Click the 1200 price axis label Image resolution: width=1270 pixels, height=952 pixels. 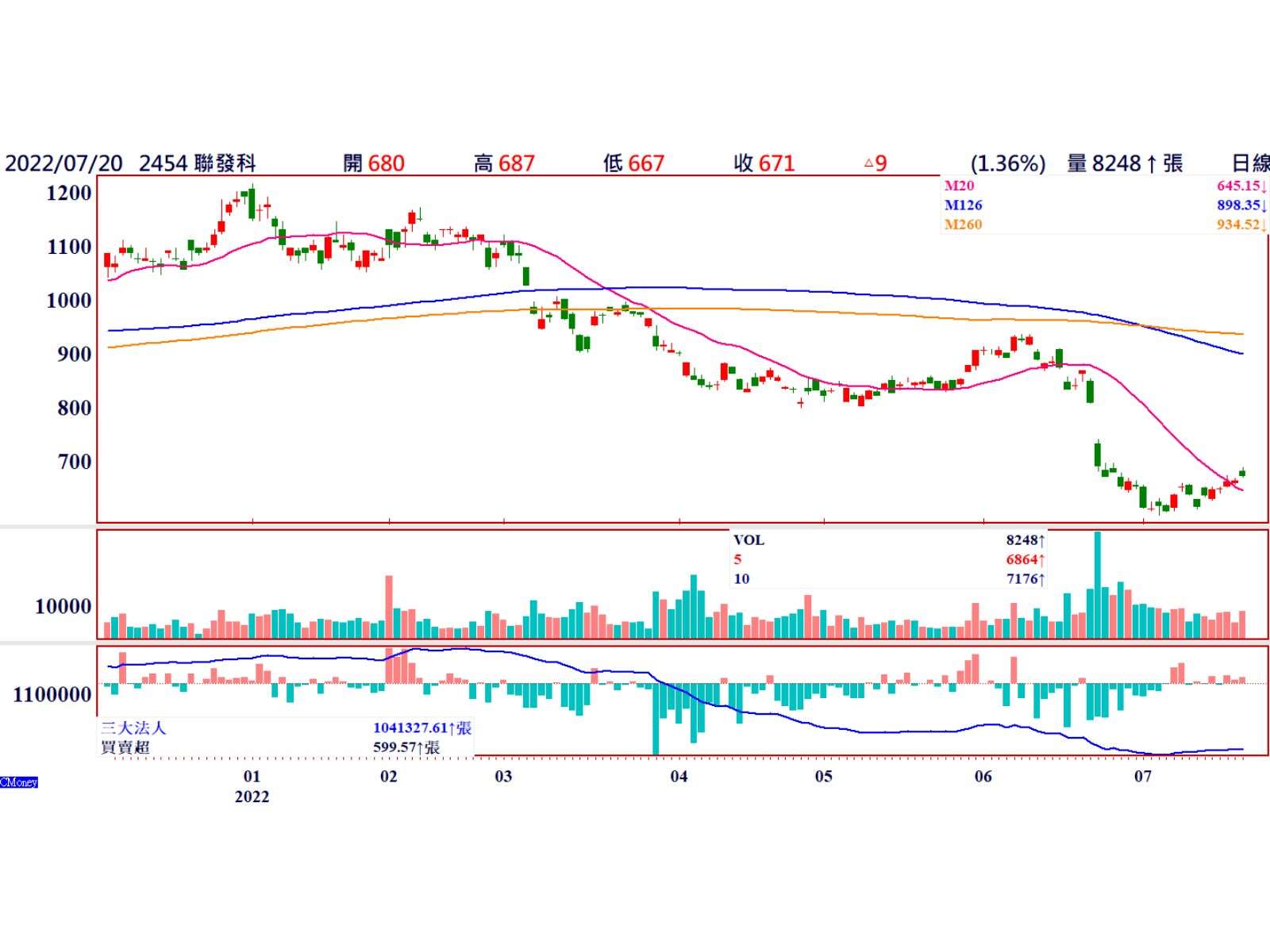(69, 193)
